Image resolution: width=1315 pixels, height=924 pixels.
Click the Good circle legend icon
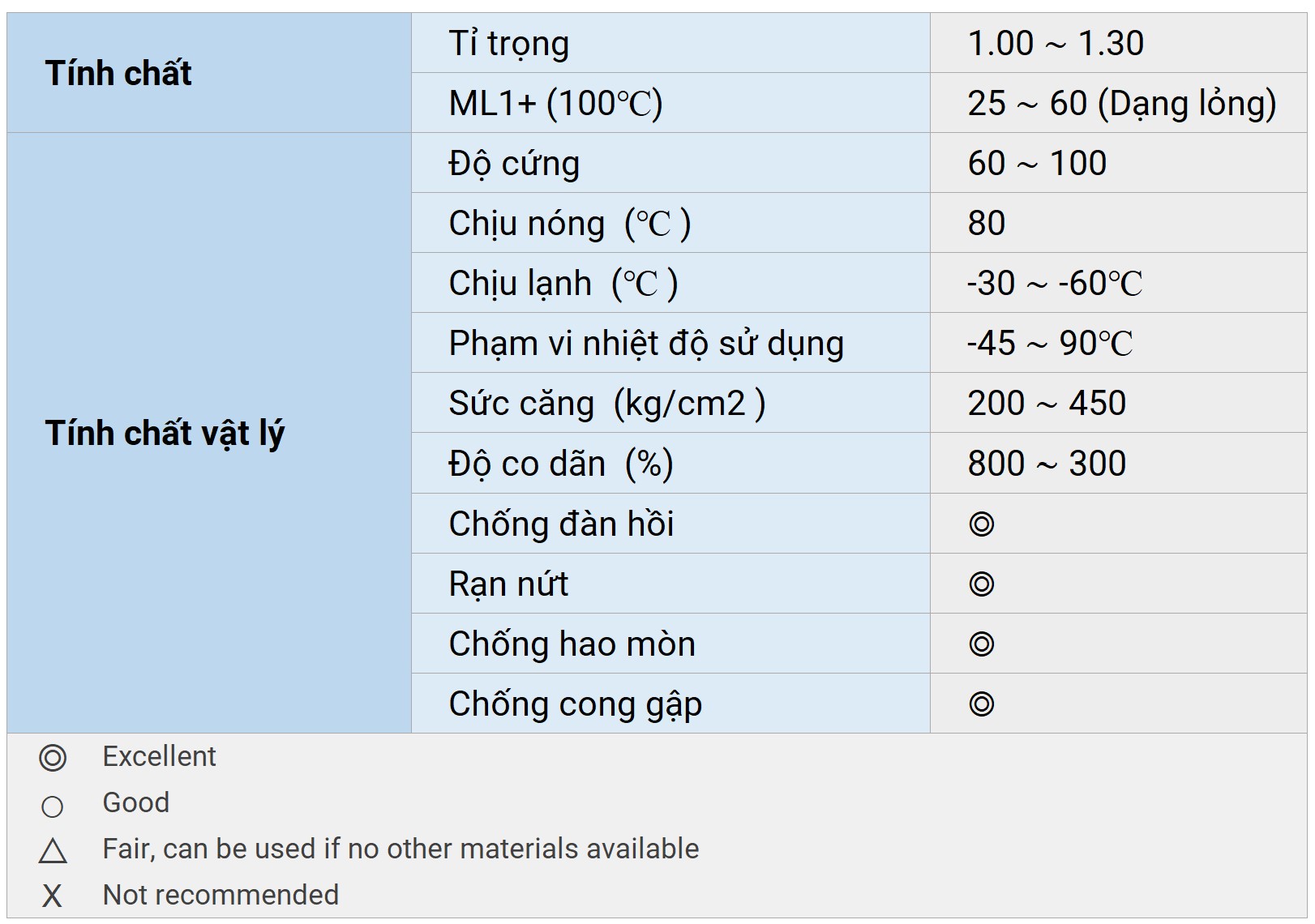[x=52, y=806]
